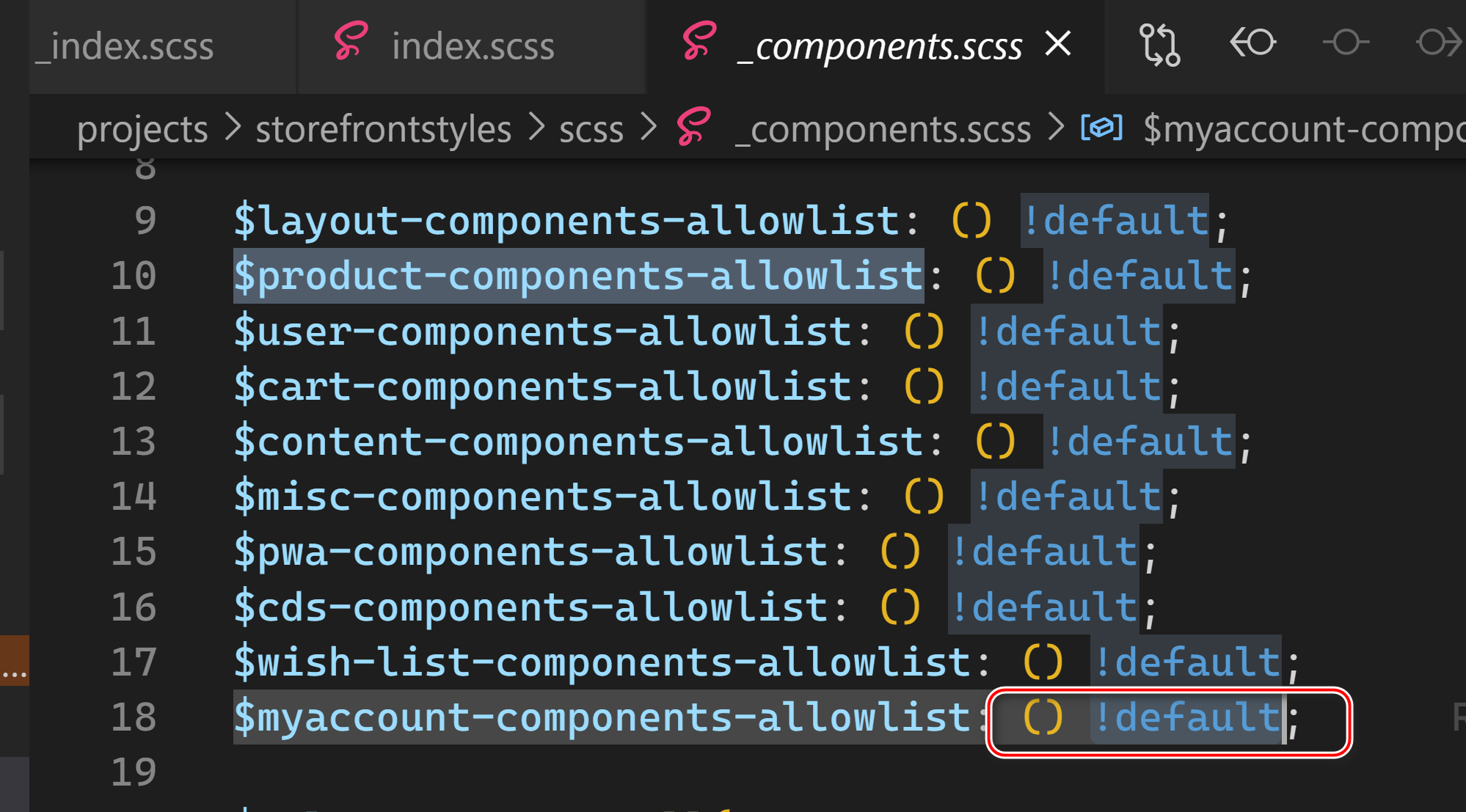1466x812 pixels.
Task: Go to the previous change arrow icon
Action: tap(1252, 43)
